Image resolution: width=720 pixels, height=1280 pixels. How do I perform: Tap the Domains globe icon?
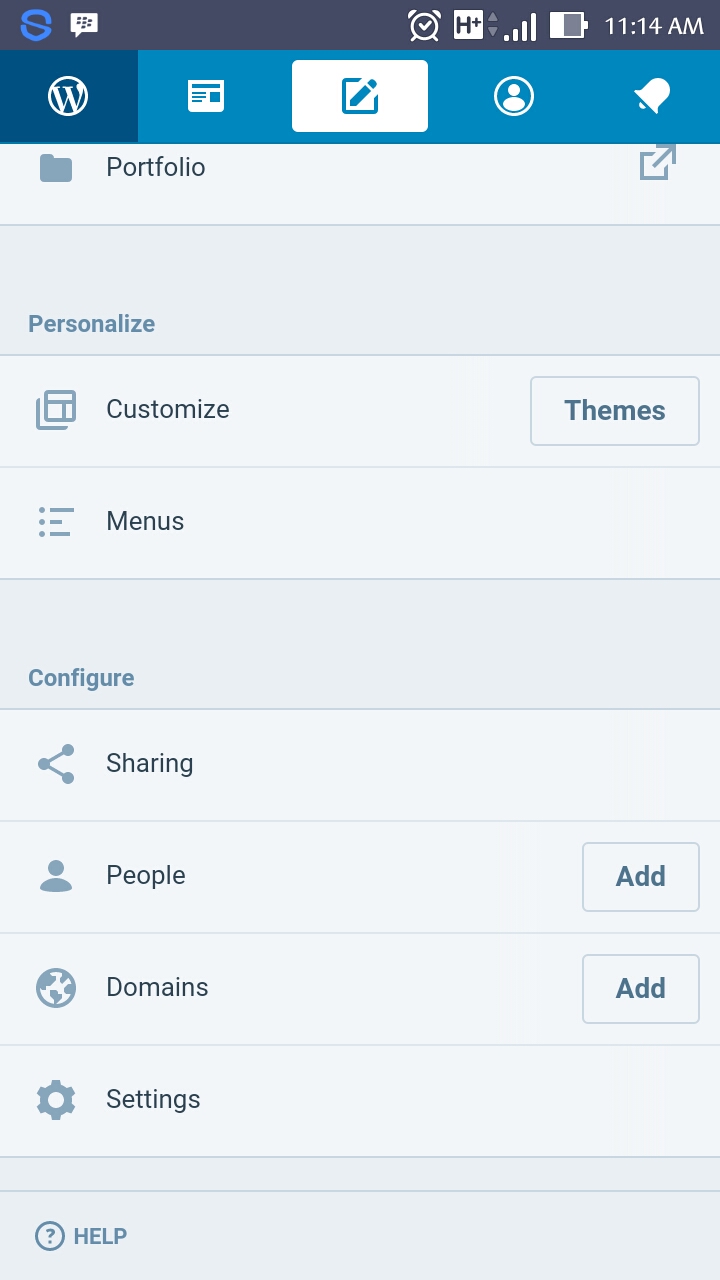55,988
